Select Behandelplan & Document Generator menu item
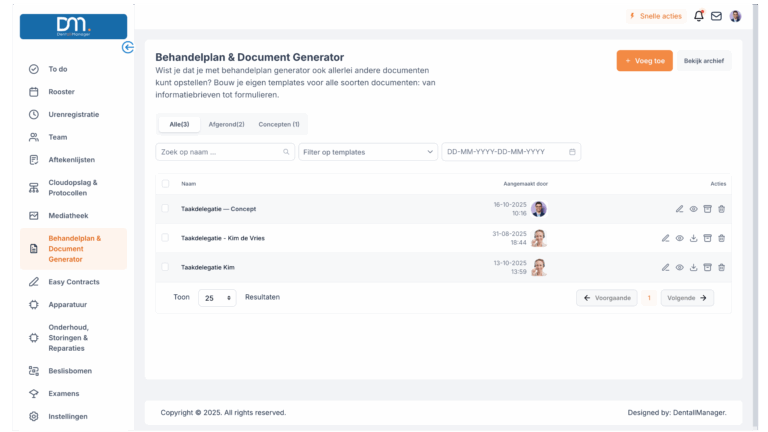Viewport: 768px width, 432px height. click(73, 249)
